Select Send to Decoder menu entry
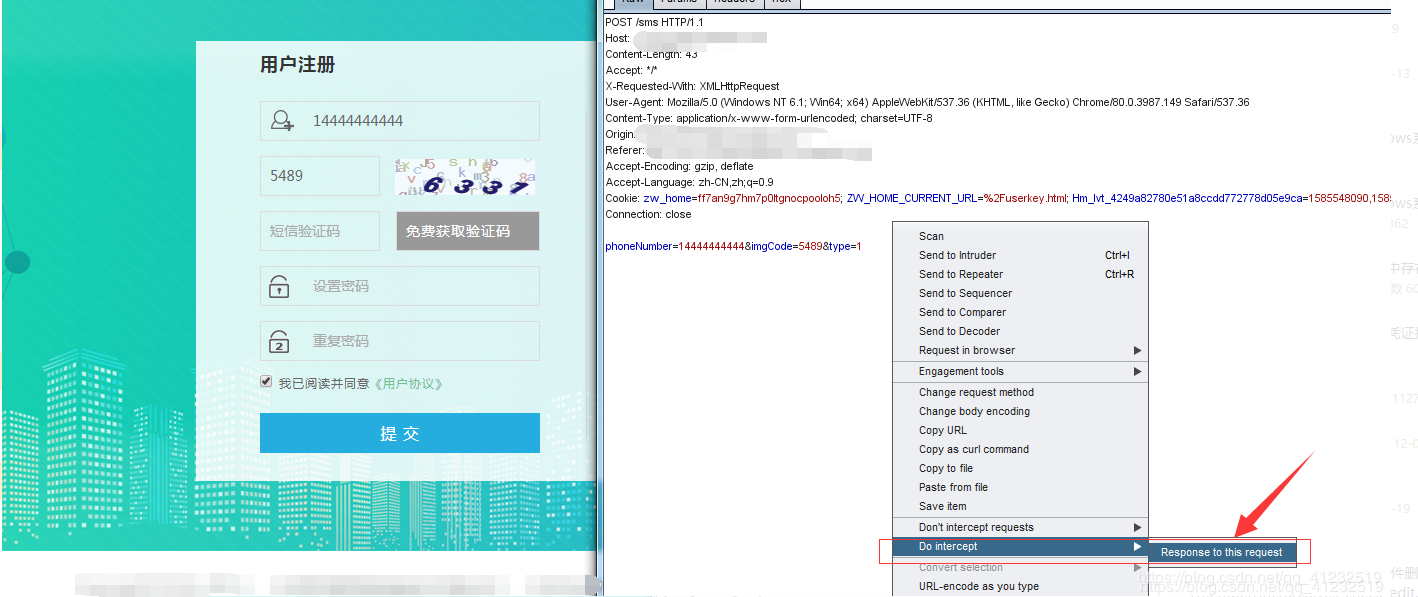Image resolution: width=1418 pixels, height=597 pixels. [x=1020, y=331]
